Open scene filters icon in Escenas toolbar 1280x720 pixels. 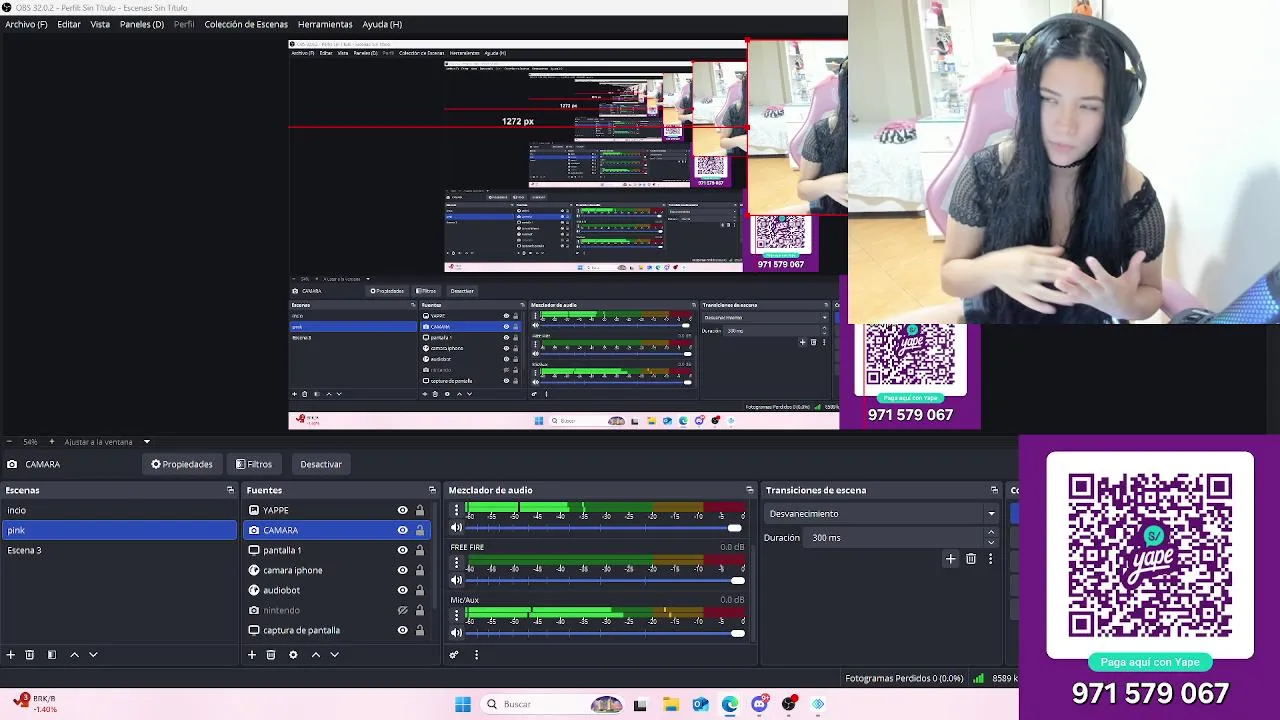coord(52,655)
